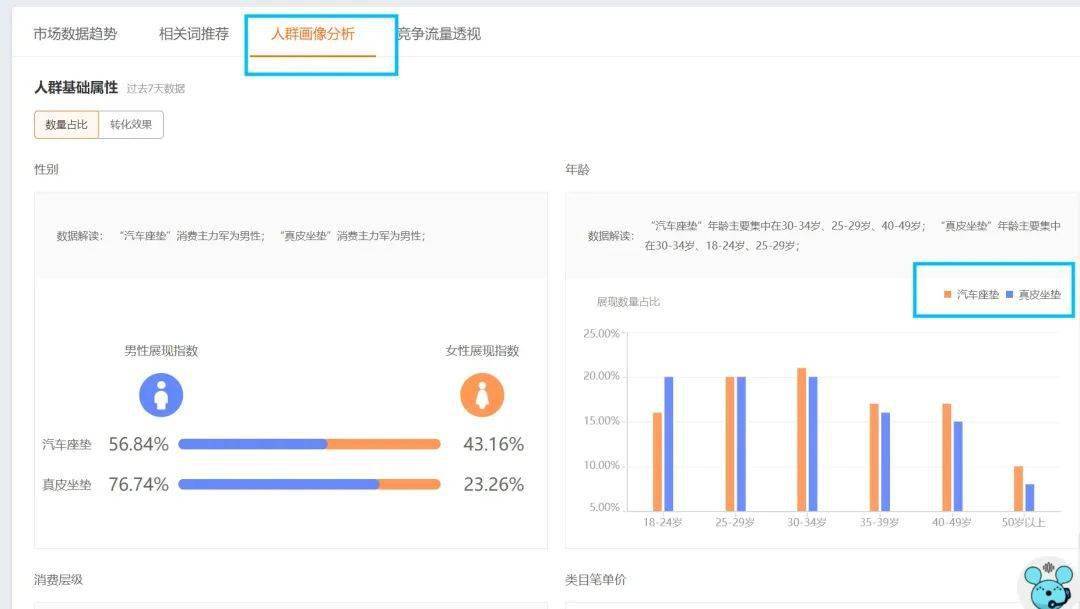Open the mouse mascot assistant icon
The image size is (1080, 609).
pyautogui.click(x=1045, y=584)
